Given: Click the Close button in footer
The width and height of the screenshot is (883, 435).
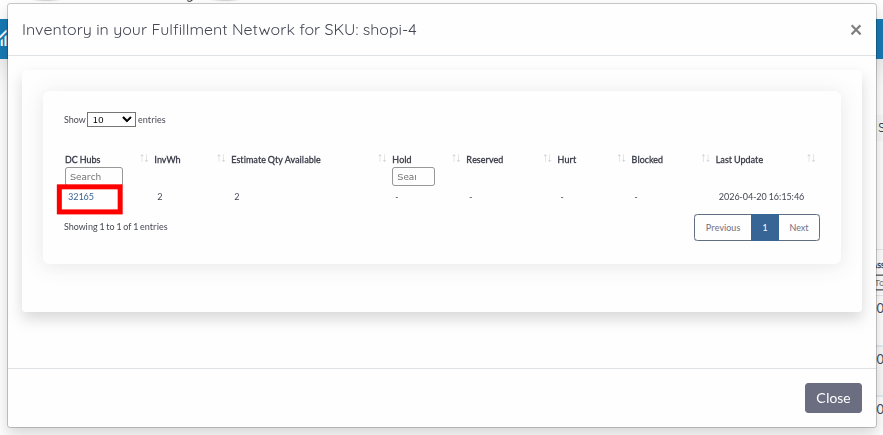Looking at the screenshot, I should point(833,398).
